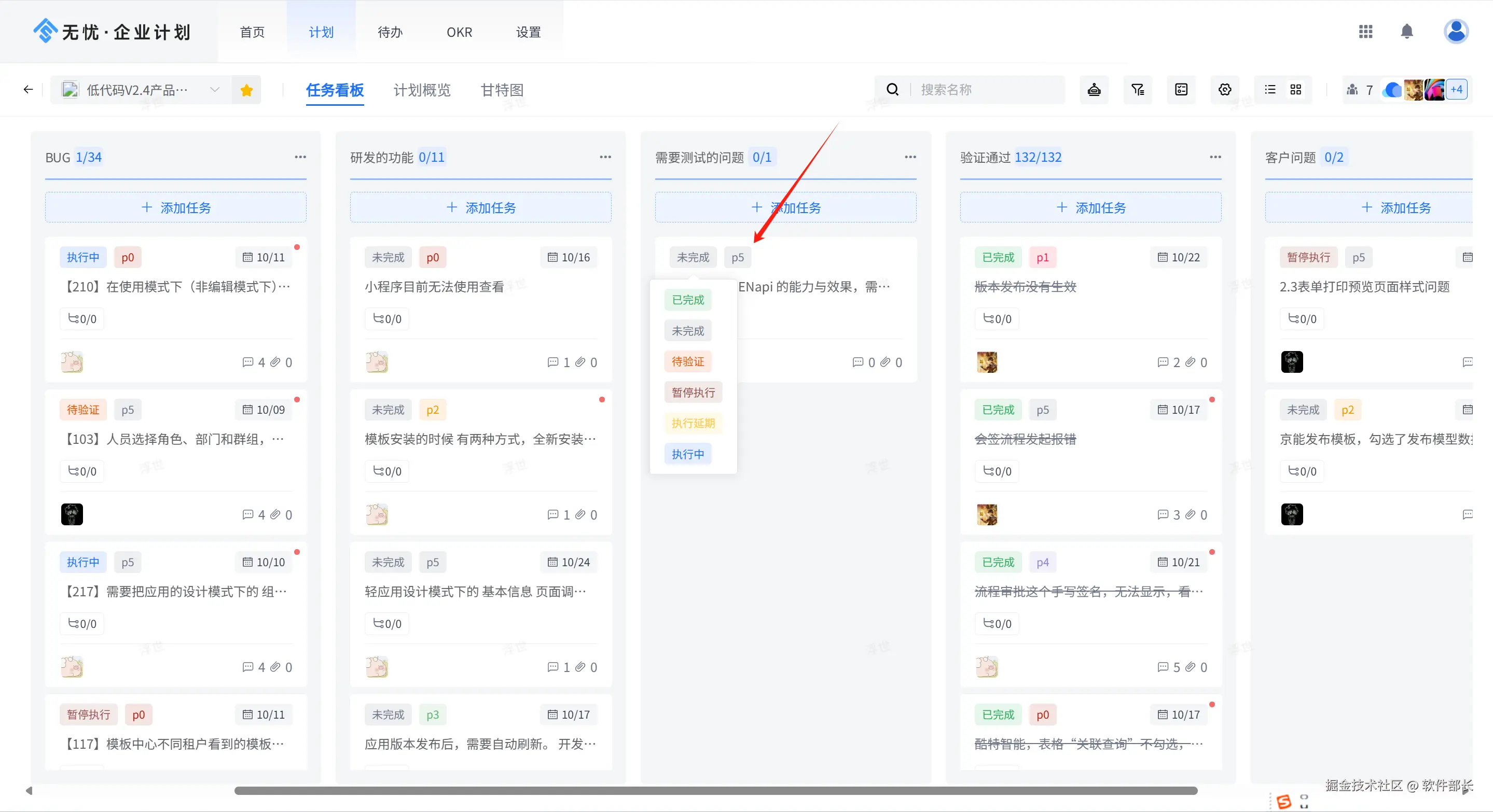Click the +4 more members button
This screenshot has height=812, width=1493.
[x=1456, y=90]
